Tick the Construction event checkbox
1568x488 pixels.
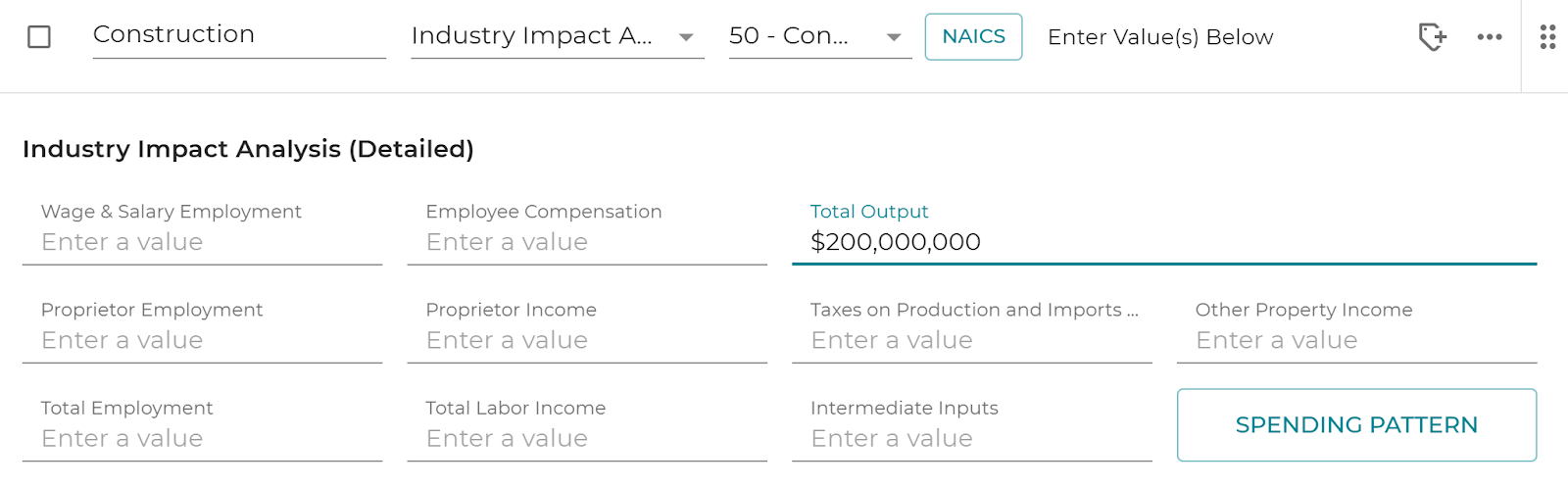(39, 37)
